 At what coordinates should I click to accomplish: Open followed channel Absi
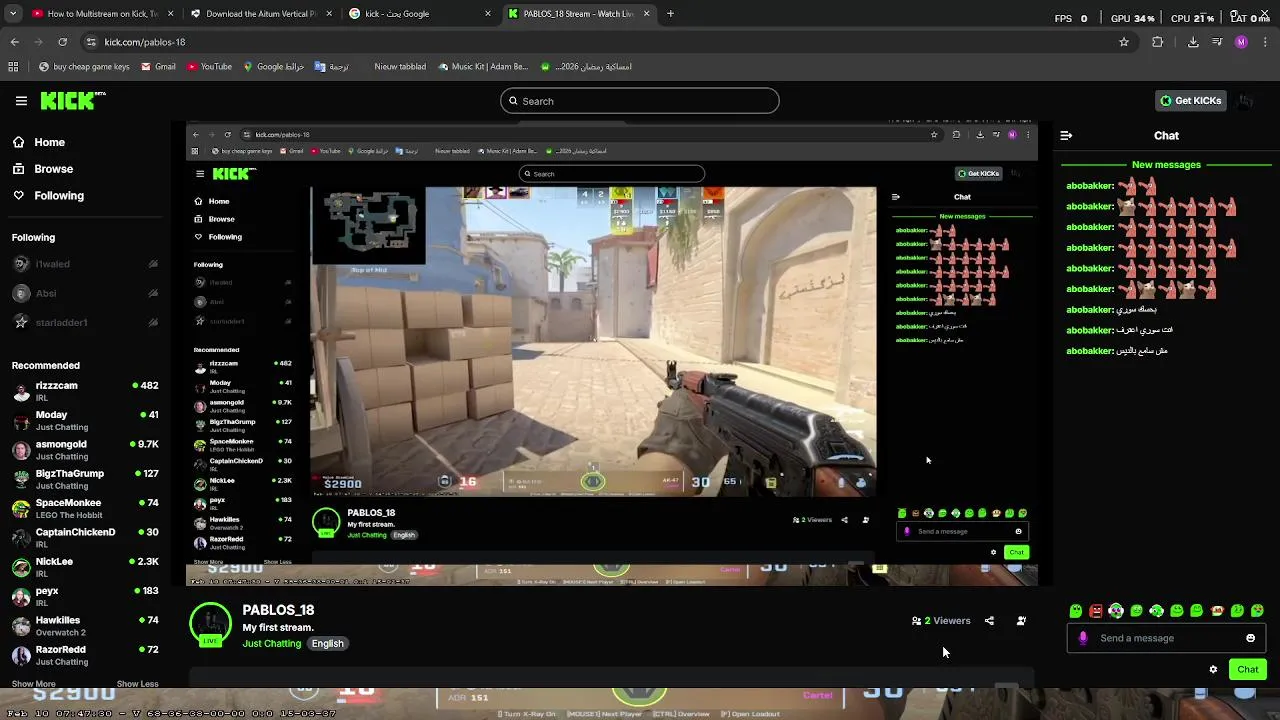[85, 294]
